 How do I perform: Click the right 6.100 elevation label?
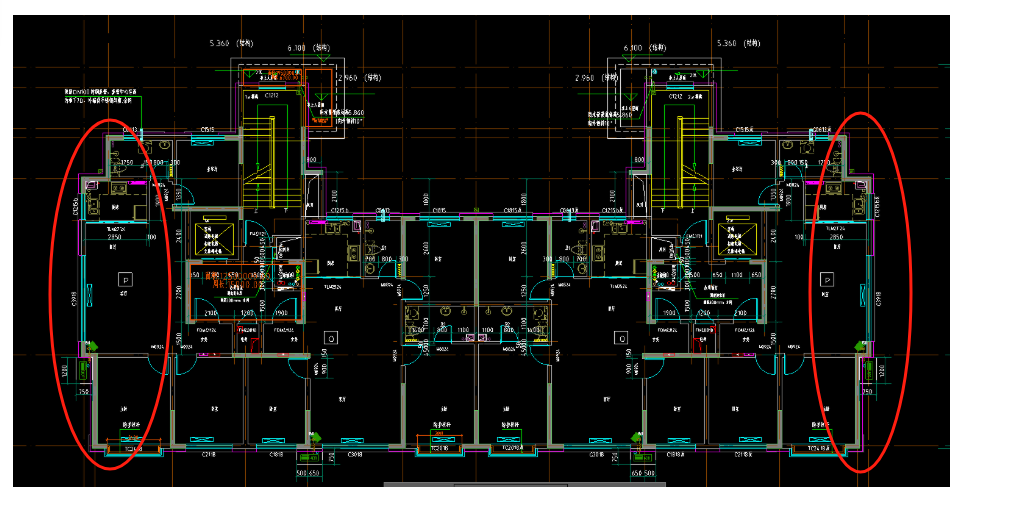point(645,48)
